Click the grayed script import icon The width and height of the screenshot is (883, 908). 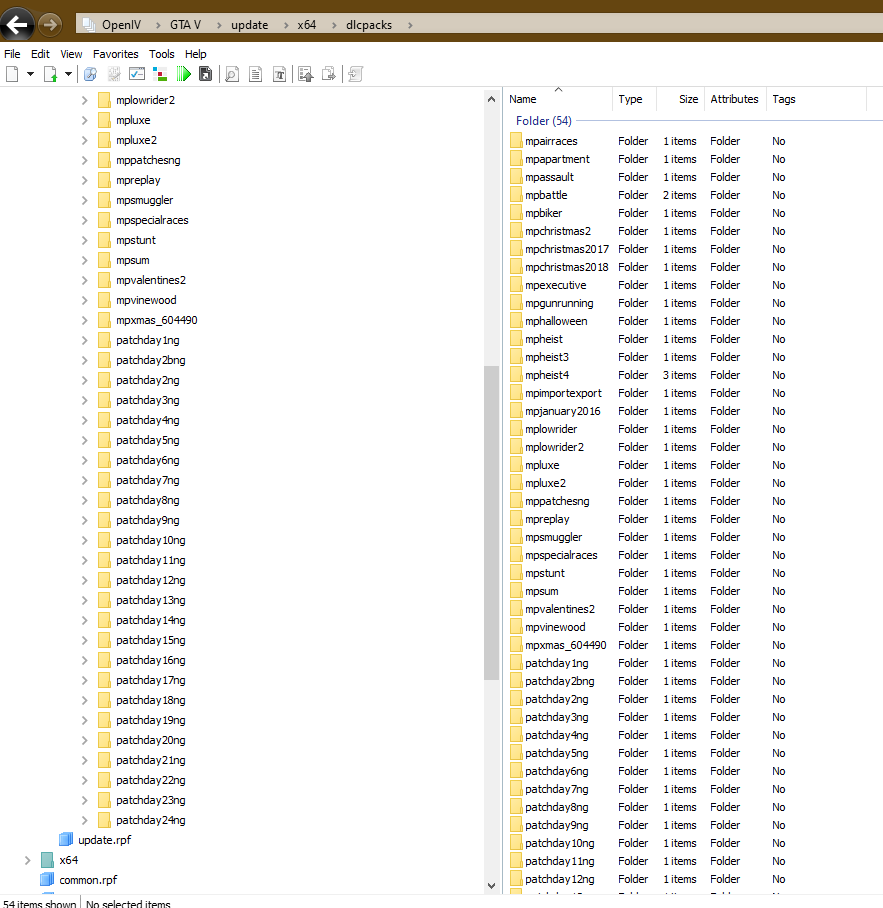click(356, 74)
